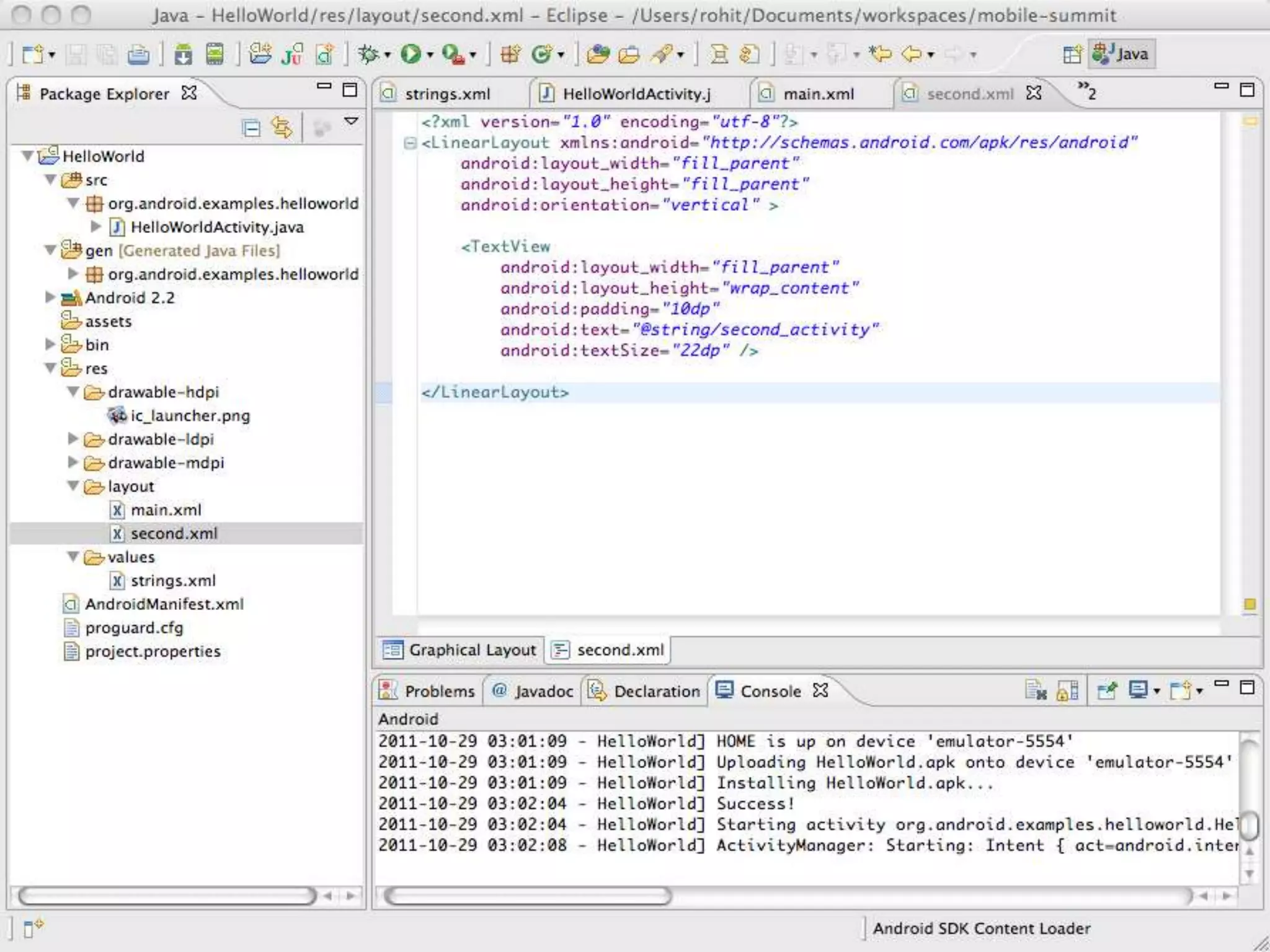Close the second.xml editor tab
1270x952 pixels.
[x=1034, y=93]
